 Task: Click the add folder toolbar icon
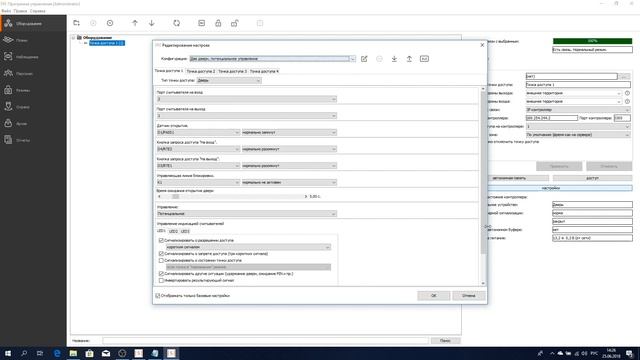pyautogui.click(x=76, y=23)
